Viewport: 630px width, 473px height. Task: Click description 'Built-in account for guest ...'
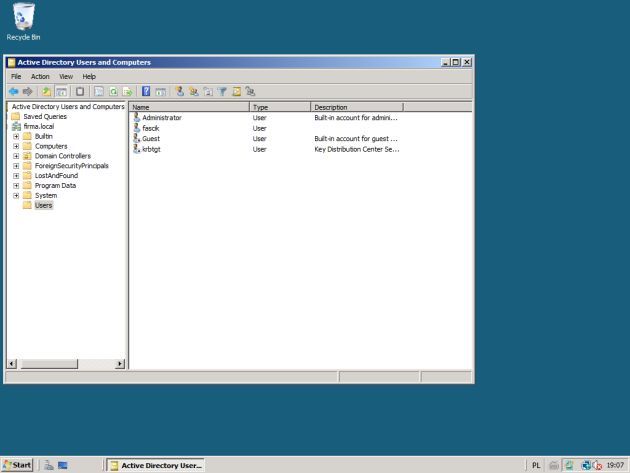pyautogui.click(x=356, y=139)
